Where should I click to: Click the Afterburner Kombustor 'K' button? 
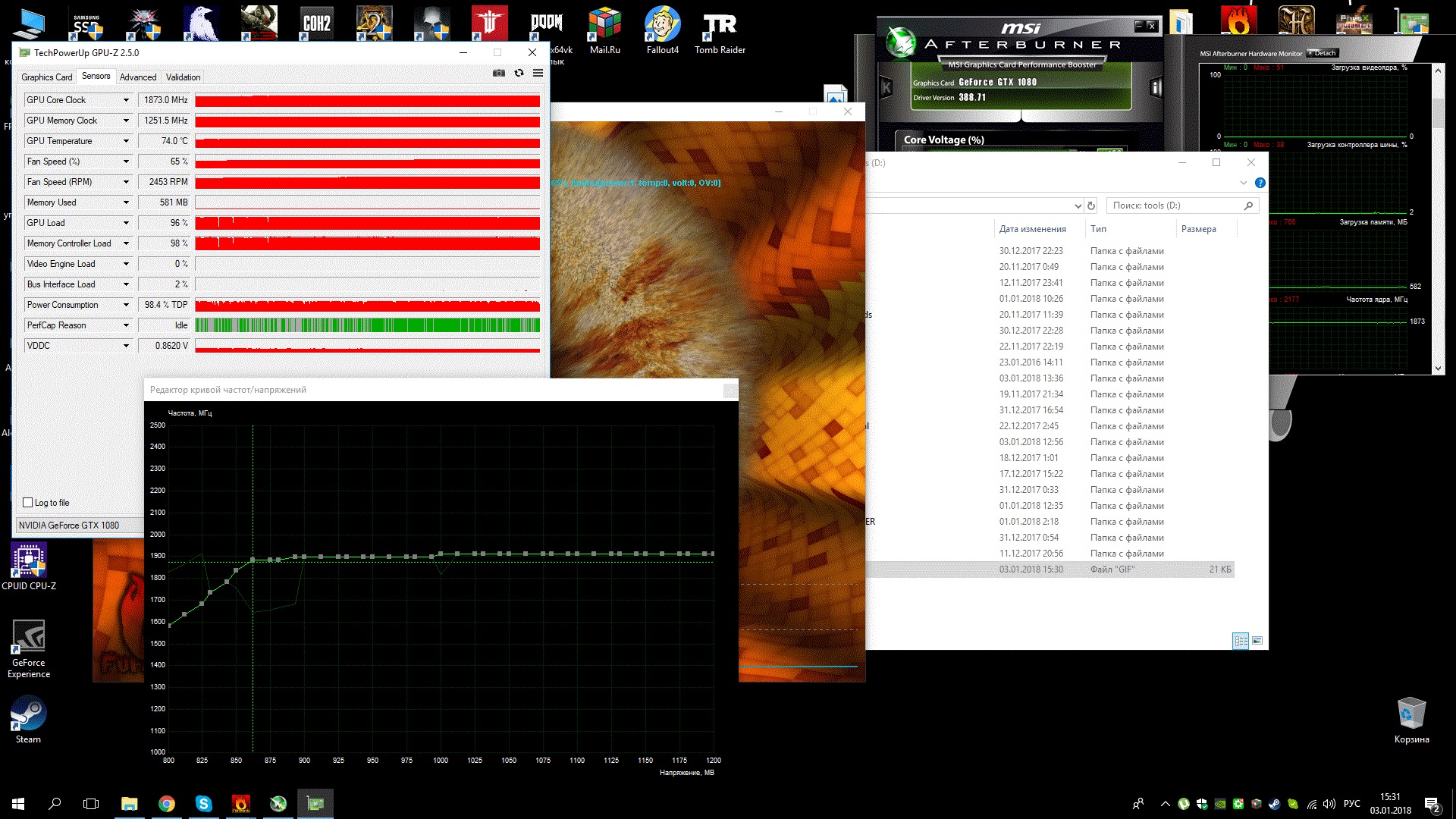pos(886,88)
